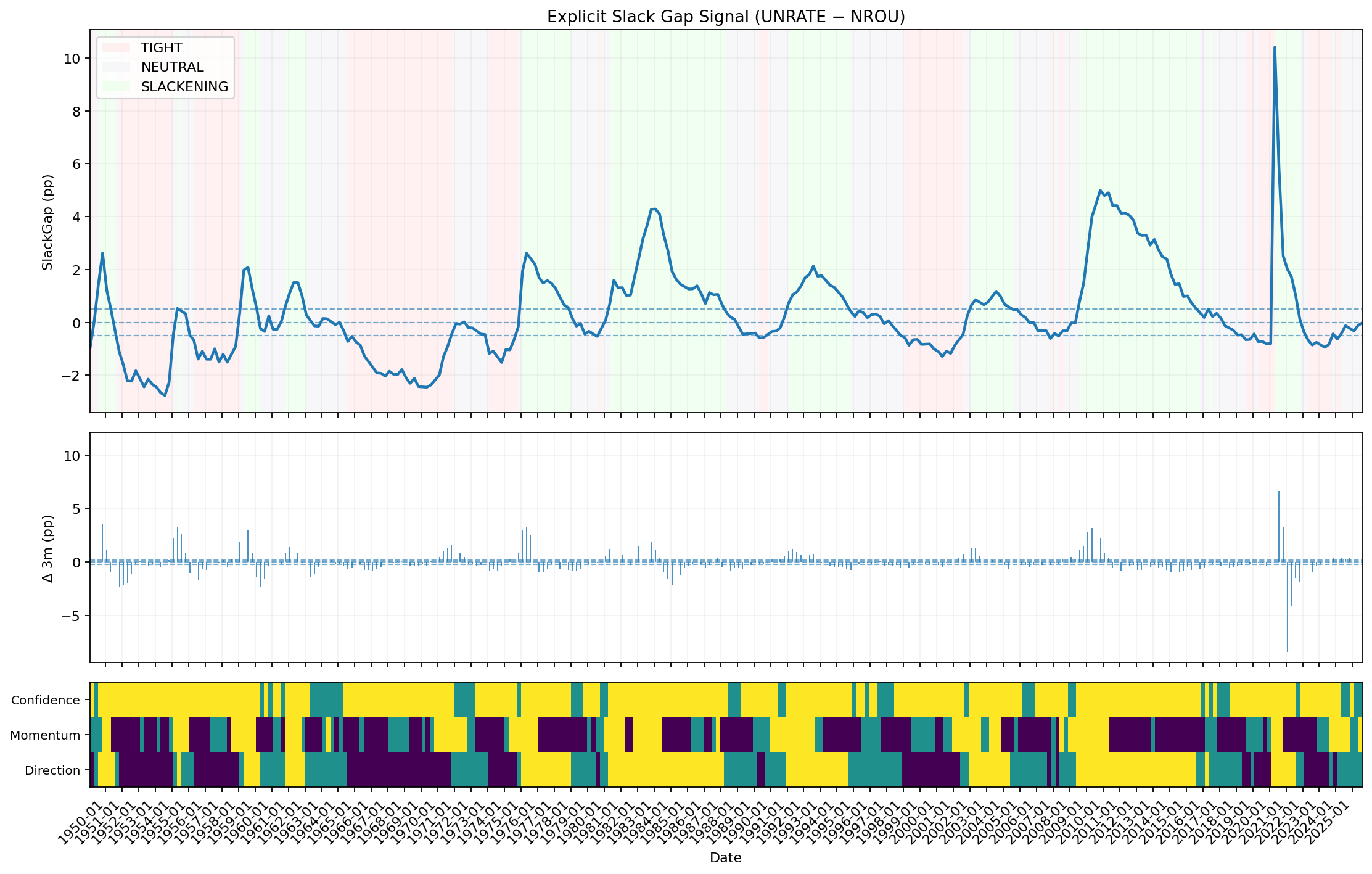The width and height of the screenshot is (1372, 874).
Task: Click the Confidence row label on heatmap
Action: [x=46, y=700]
